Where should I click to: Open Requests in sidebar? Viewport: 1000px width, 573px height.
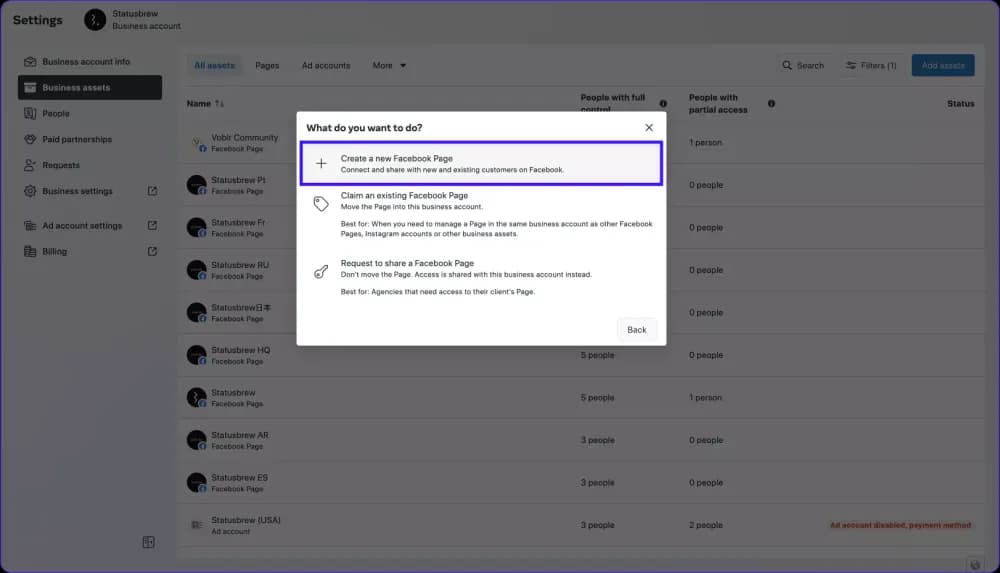click(61, 165)
